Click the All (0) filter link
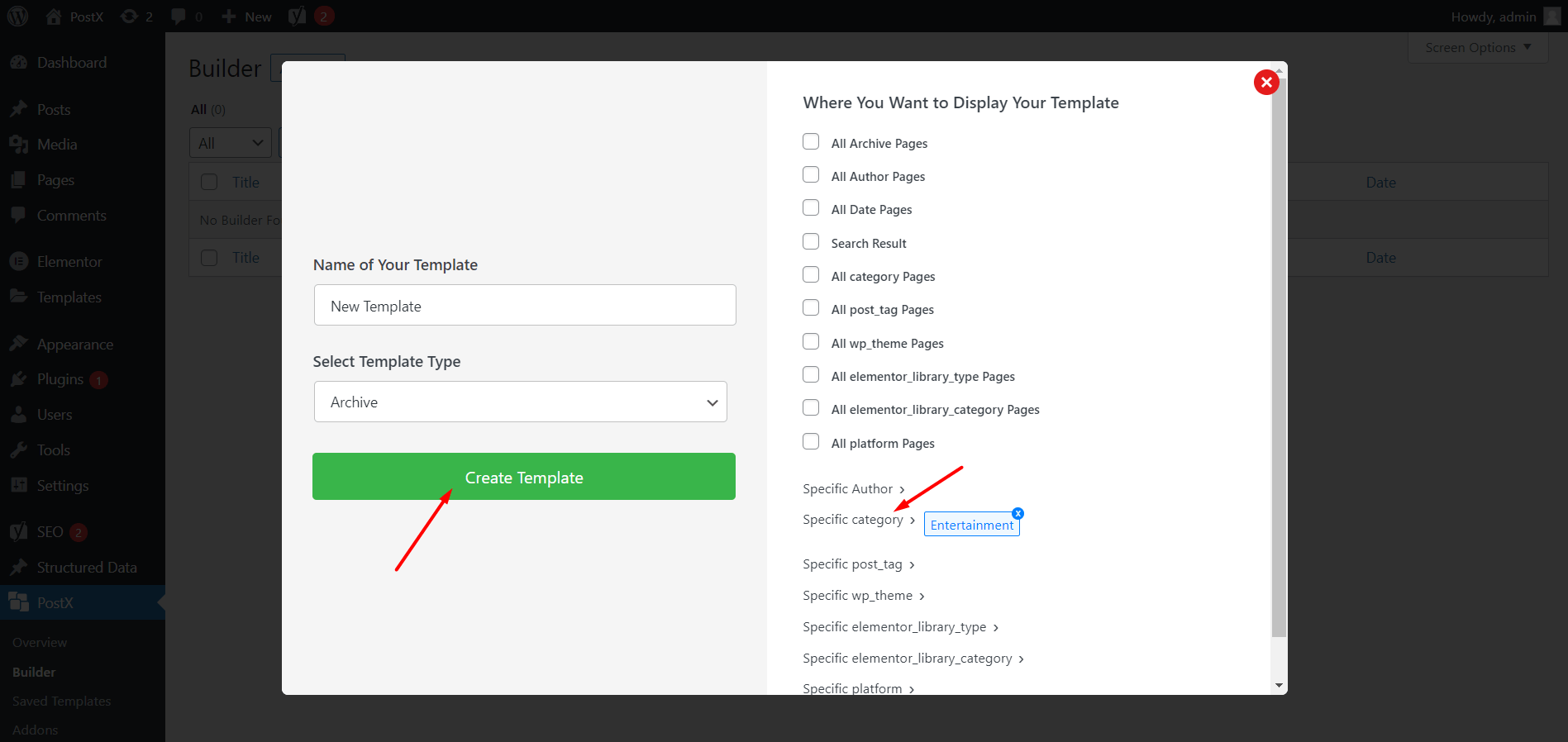Viewport: 1568px width, 742px height. 208,110
